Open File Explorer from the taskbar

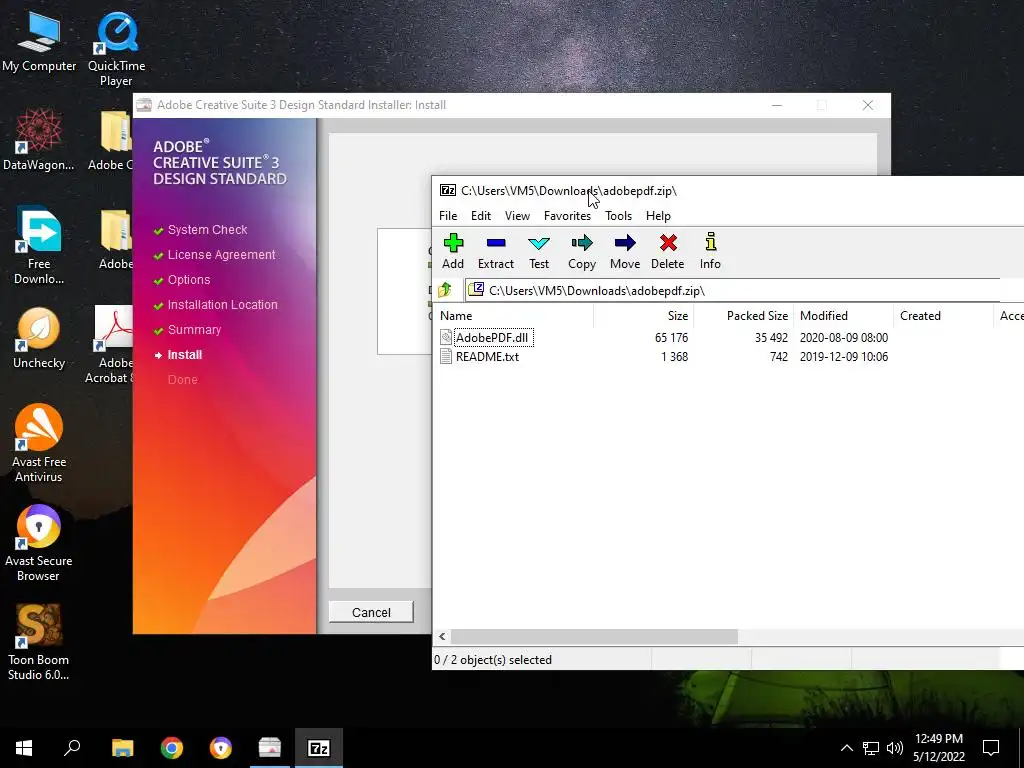click(x=122, y=748)
